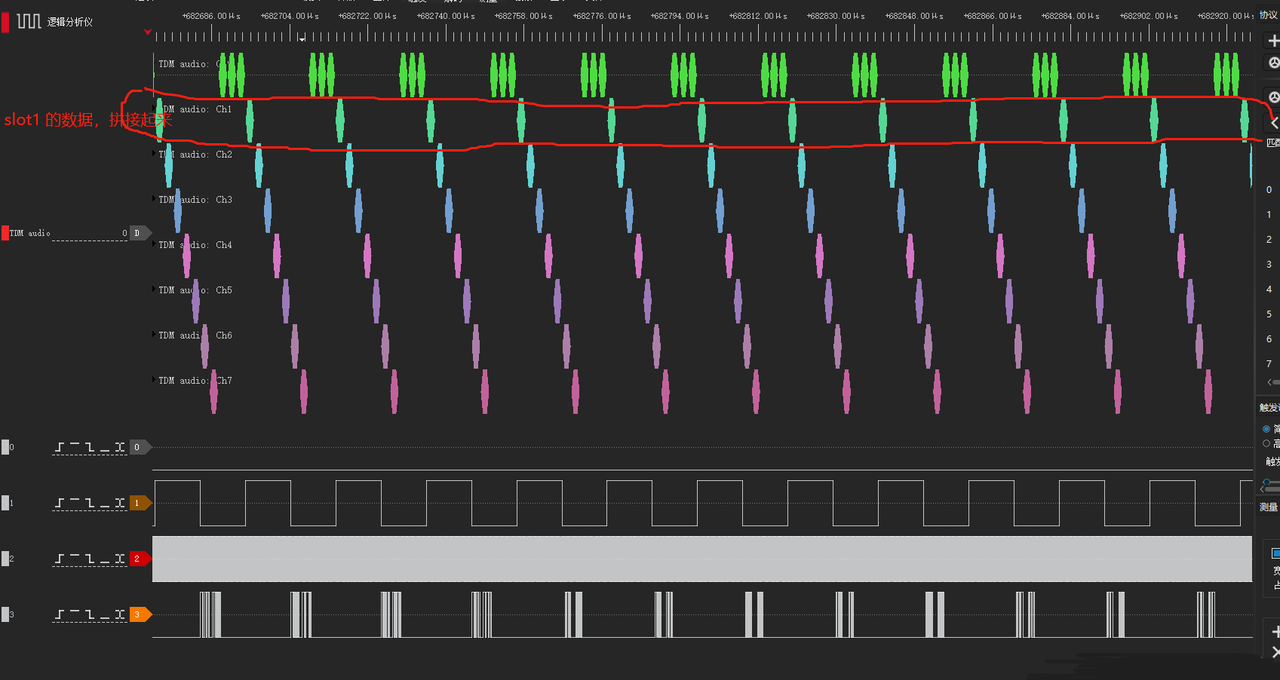
Task: Click the X icon in the measurement panel
Action: point(1274,653)
